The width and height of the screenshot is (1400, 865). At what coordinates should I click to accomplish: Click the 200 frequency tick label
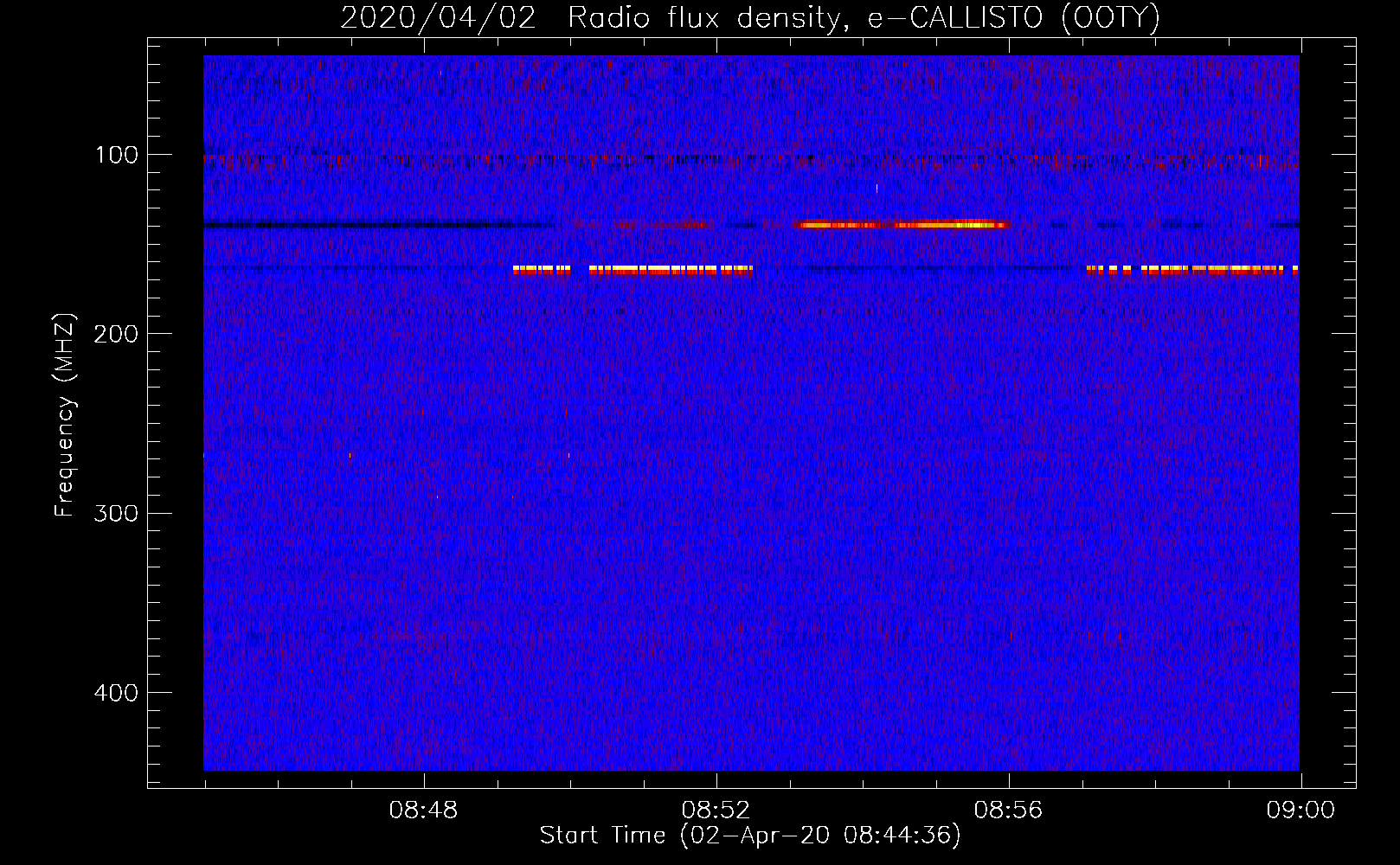click(x=115, y=334)
